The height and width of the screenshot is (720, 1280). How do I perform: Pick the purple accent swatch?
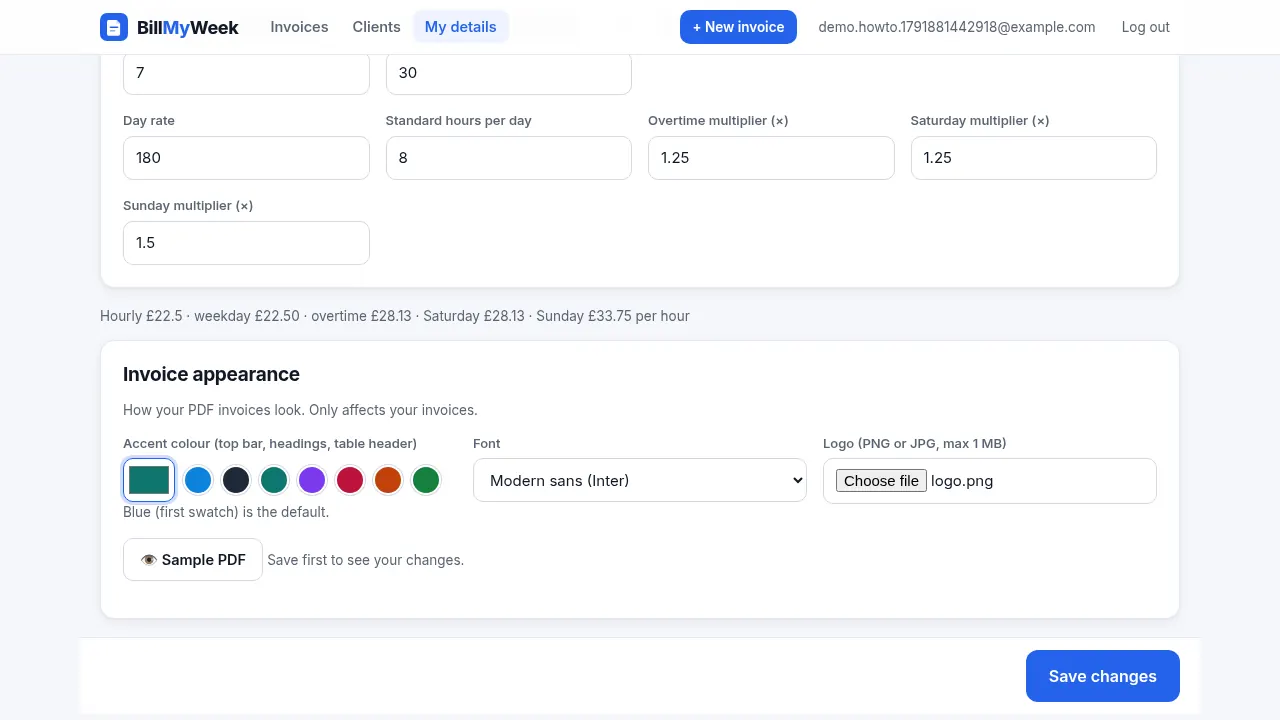312,480
